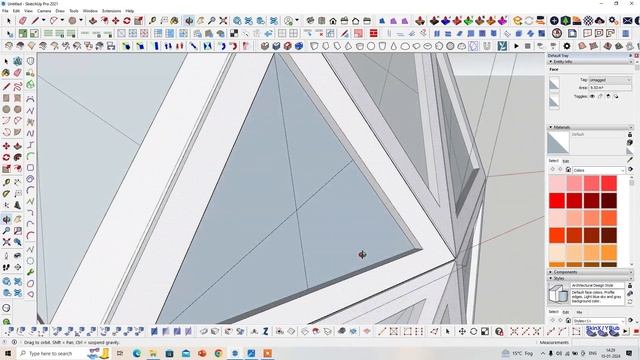
Task: Click the Sample Paint eyedropper in Materials
Action: coord(630,160)
